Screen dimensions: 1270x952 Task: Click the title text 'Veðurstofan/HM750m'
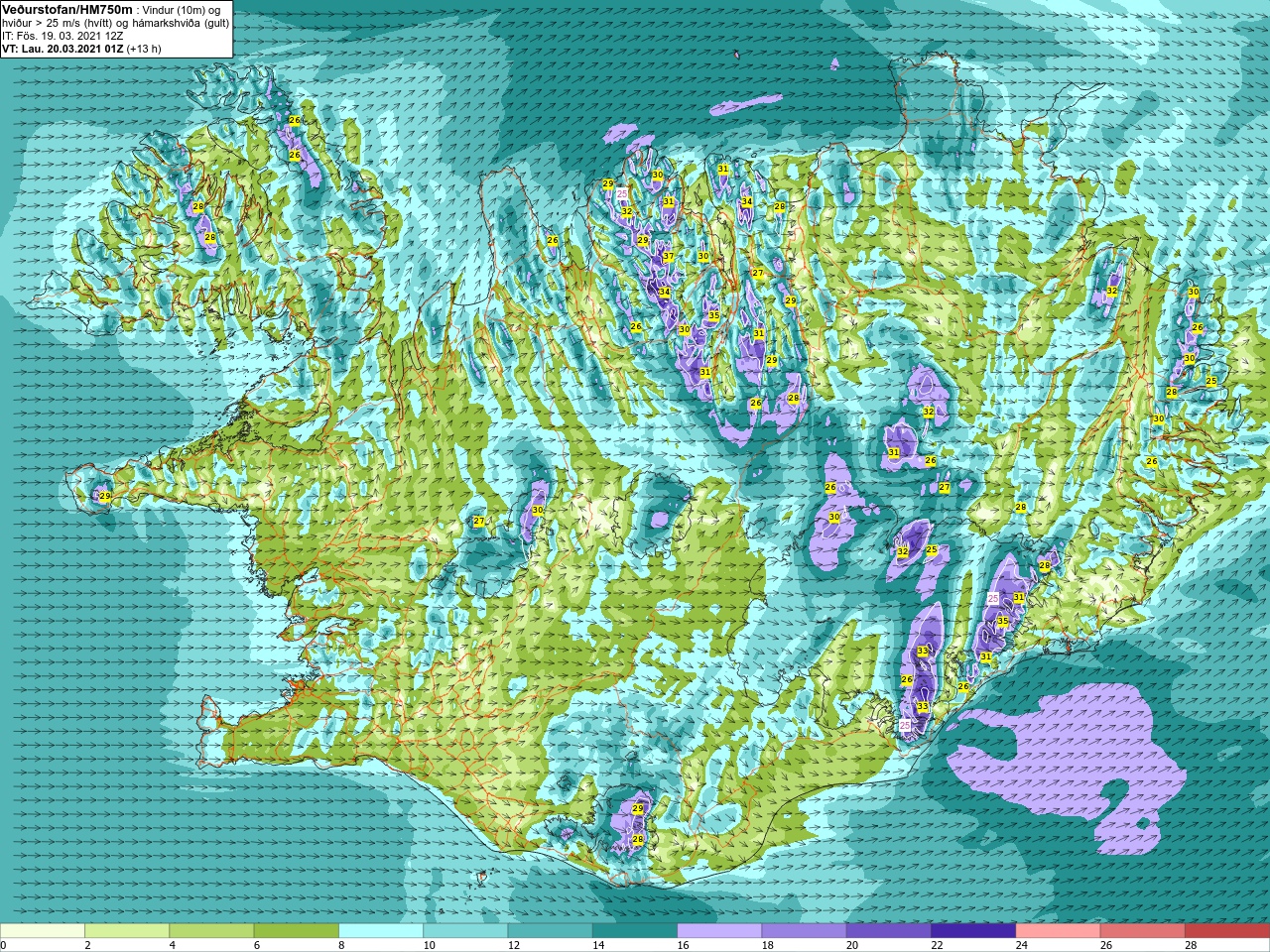(x=67, y=9)
